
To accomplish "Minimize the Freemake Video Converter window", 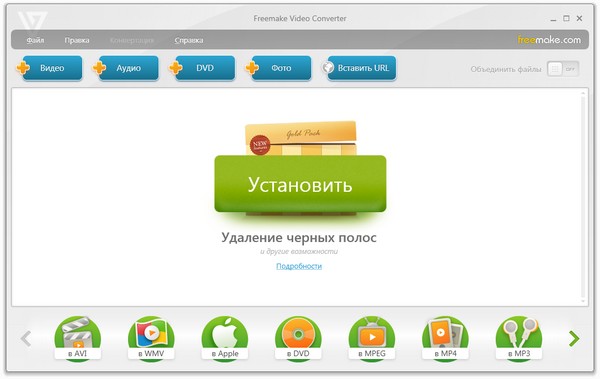I will tap(553, 19).
